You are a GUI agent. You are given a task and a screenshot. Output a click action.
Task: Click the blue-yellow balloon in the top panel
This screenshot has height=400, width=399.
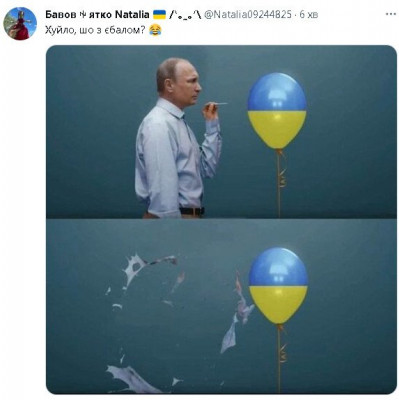(x=277, y=111)
